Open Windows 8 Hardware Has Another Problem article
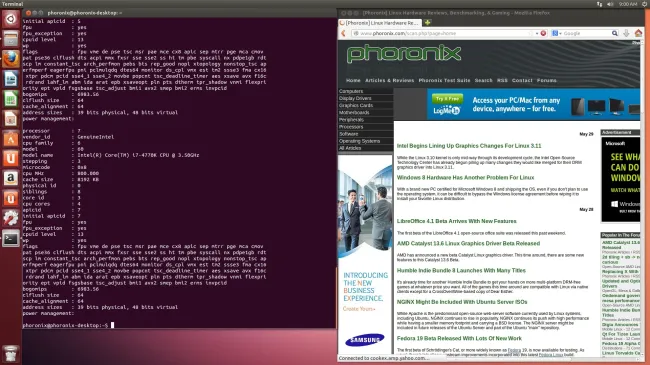650x365 pixels. tap(466, 178)
